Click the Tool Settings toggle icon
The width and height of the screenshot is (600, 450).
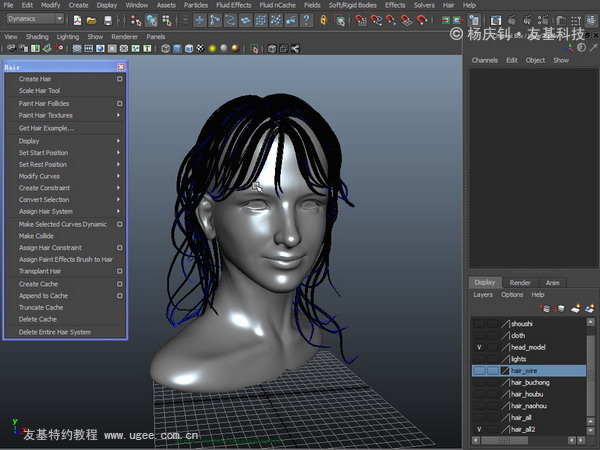[576, 20]
